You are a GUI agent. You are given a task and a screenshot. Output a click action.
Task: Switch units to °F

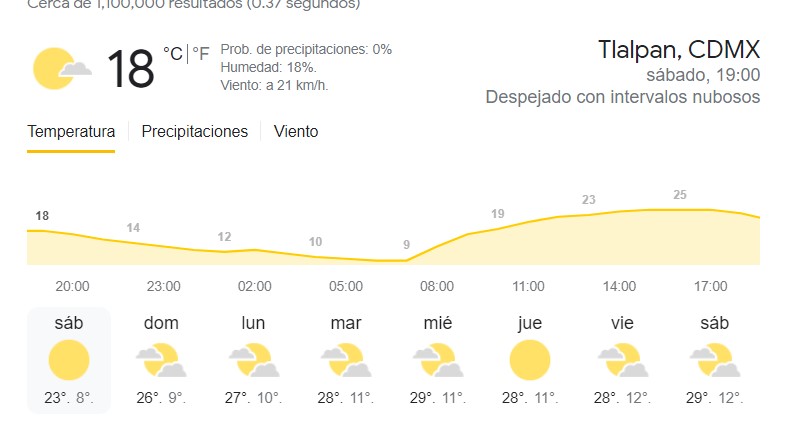click(201, 53)
